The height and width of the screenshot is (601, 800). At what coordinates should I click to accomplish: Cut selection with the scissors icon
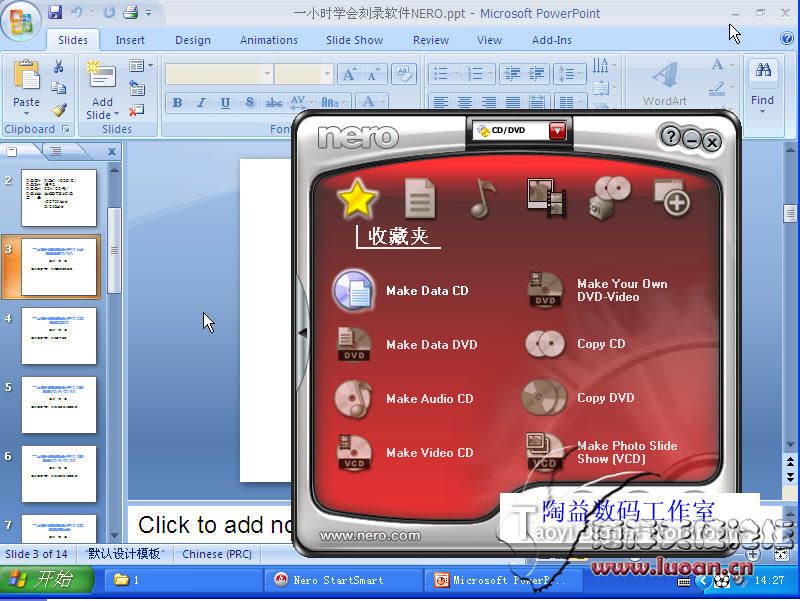click(x=59, y=66)
